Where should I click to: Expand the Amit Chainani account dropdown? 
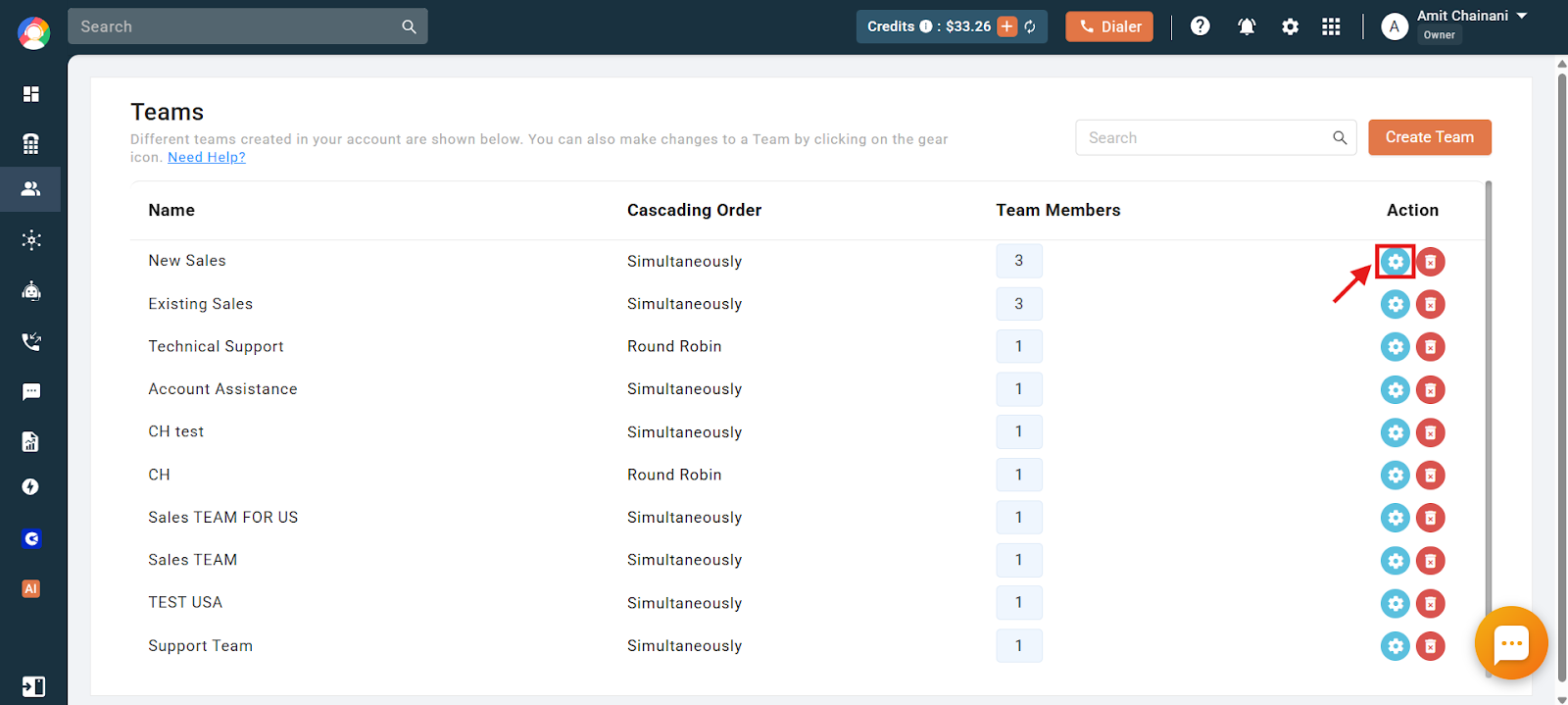[1522, 16]
